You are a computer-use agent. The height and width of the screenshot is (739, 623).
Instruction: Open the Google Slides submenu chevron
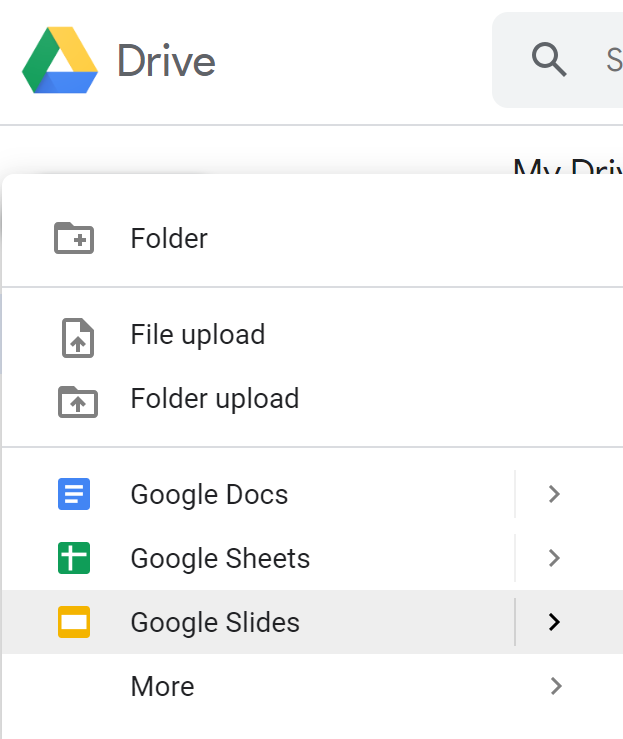point(555,622)
